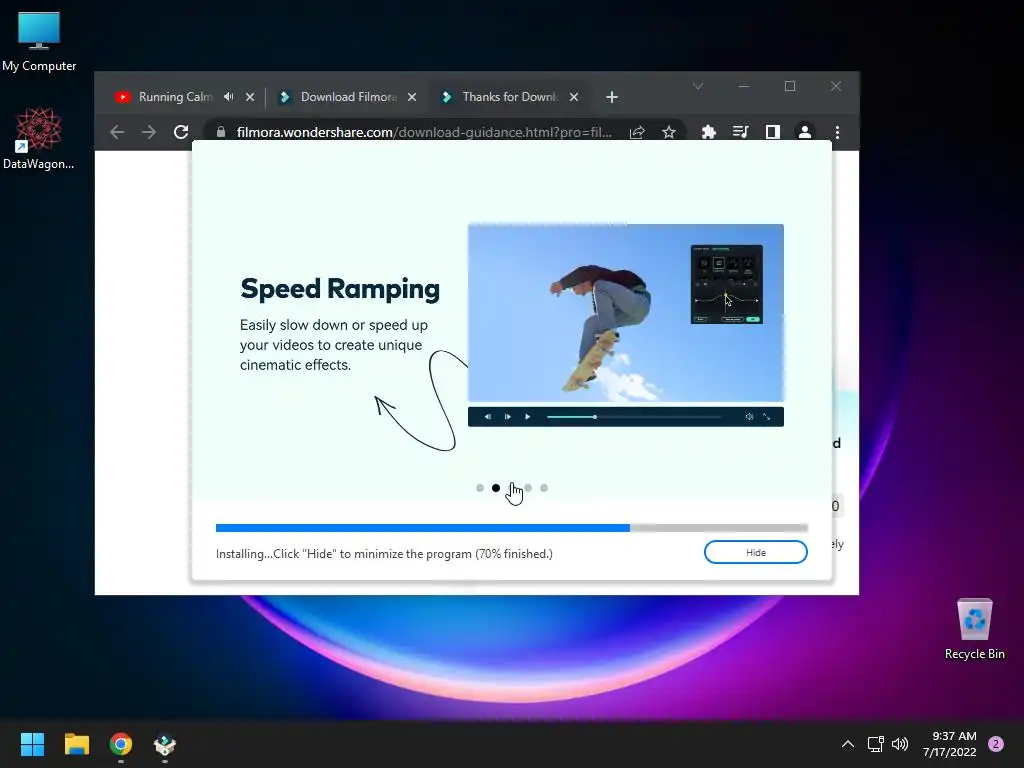Click Filmora installer icon in taskbar
Viewport: 1024px width, 768px height.
click(x=165, y=744)
